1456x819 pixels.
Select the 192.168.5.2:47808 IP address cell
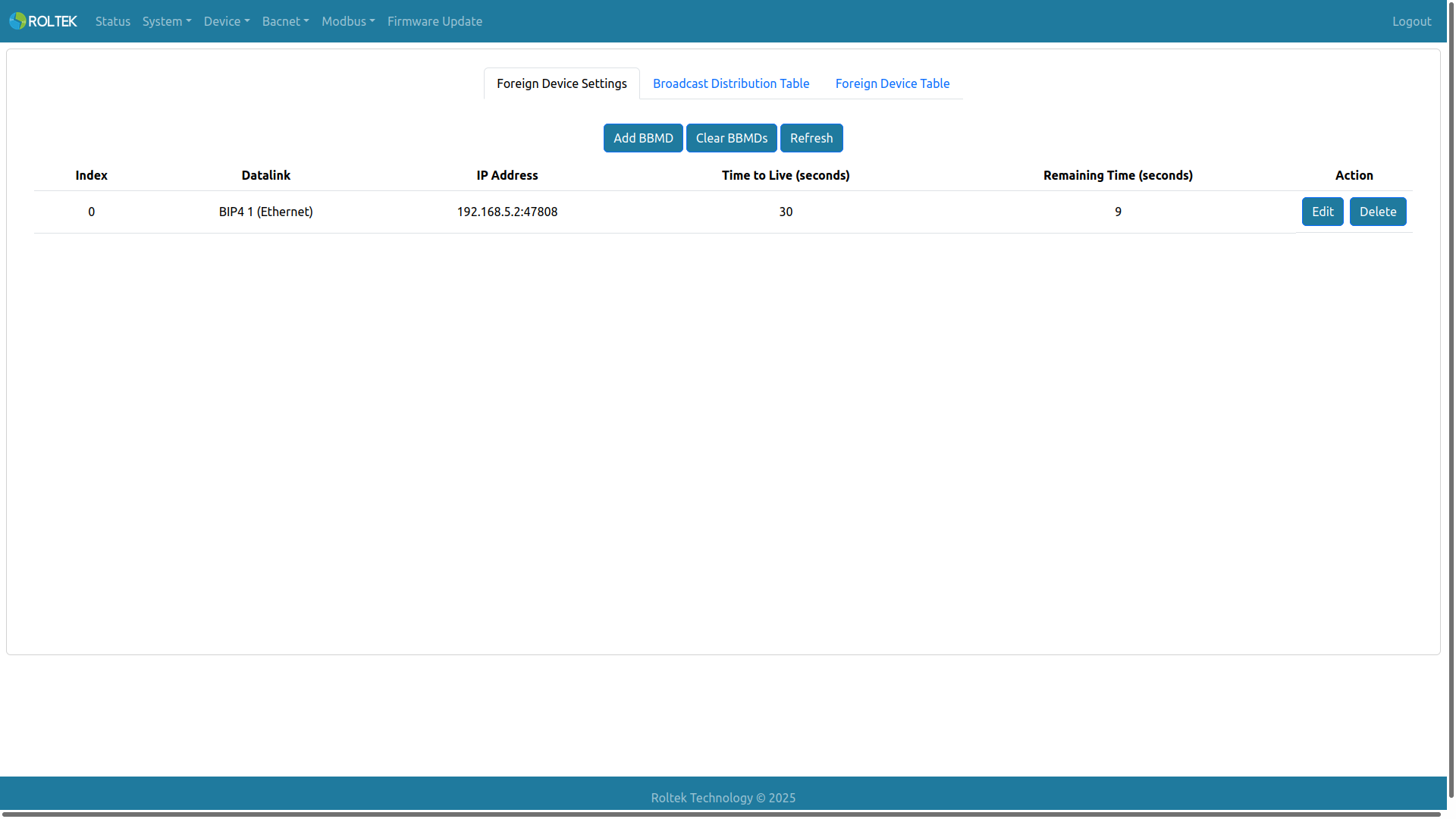coord(507,212)
